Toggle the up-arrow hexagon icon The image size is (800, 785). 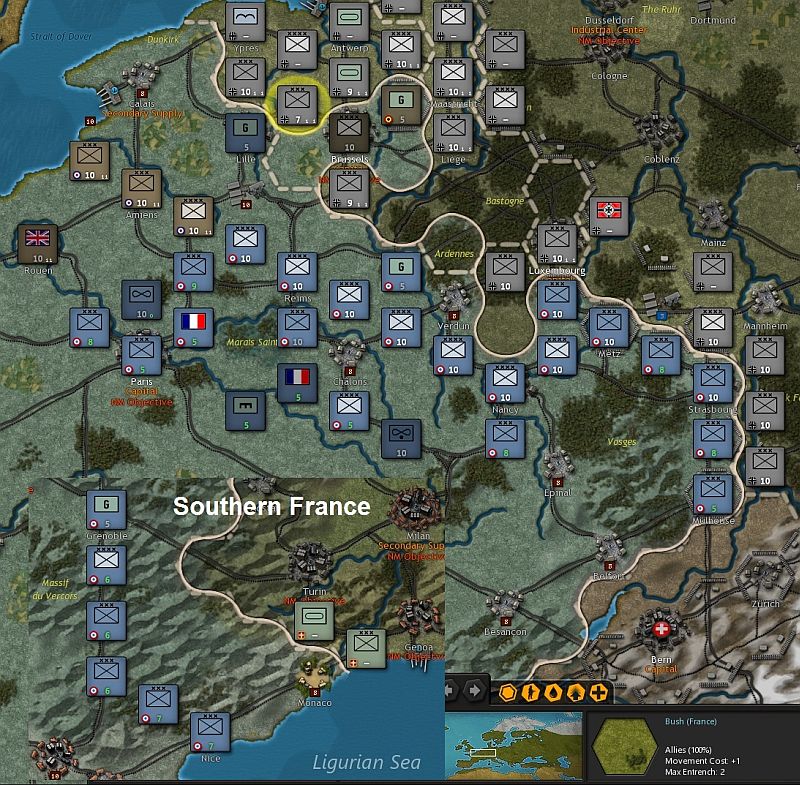click(576, 692)
